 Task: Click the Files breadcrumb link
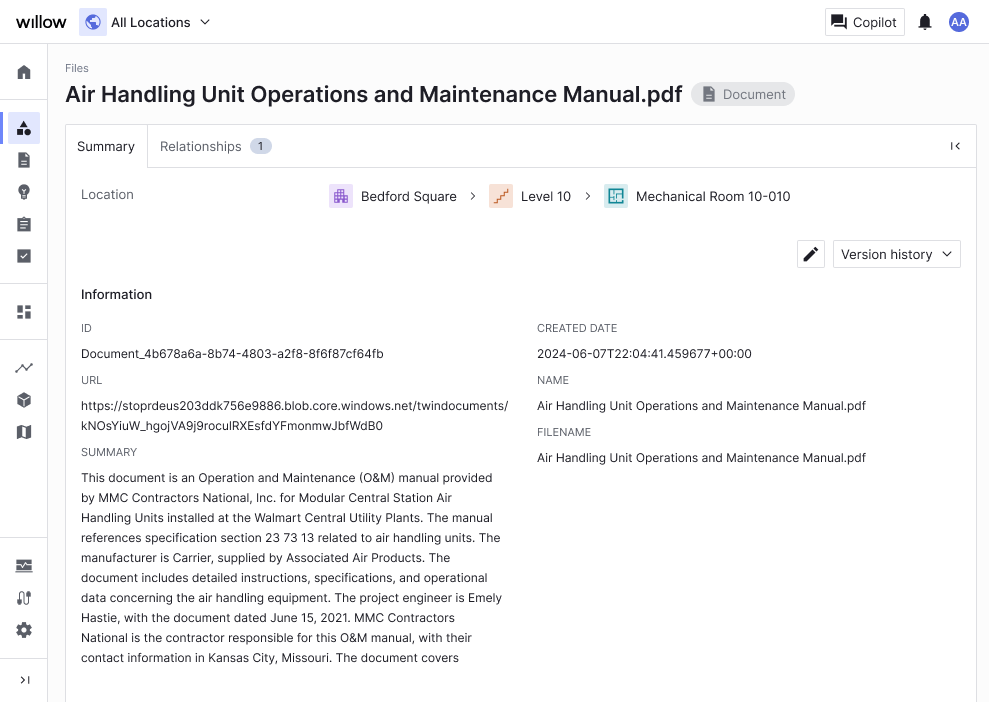click(77, 68)
